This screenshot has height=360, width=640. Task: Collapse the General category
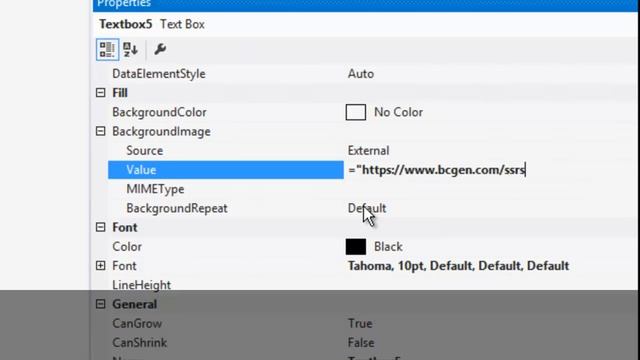coord(100,304)
